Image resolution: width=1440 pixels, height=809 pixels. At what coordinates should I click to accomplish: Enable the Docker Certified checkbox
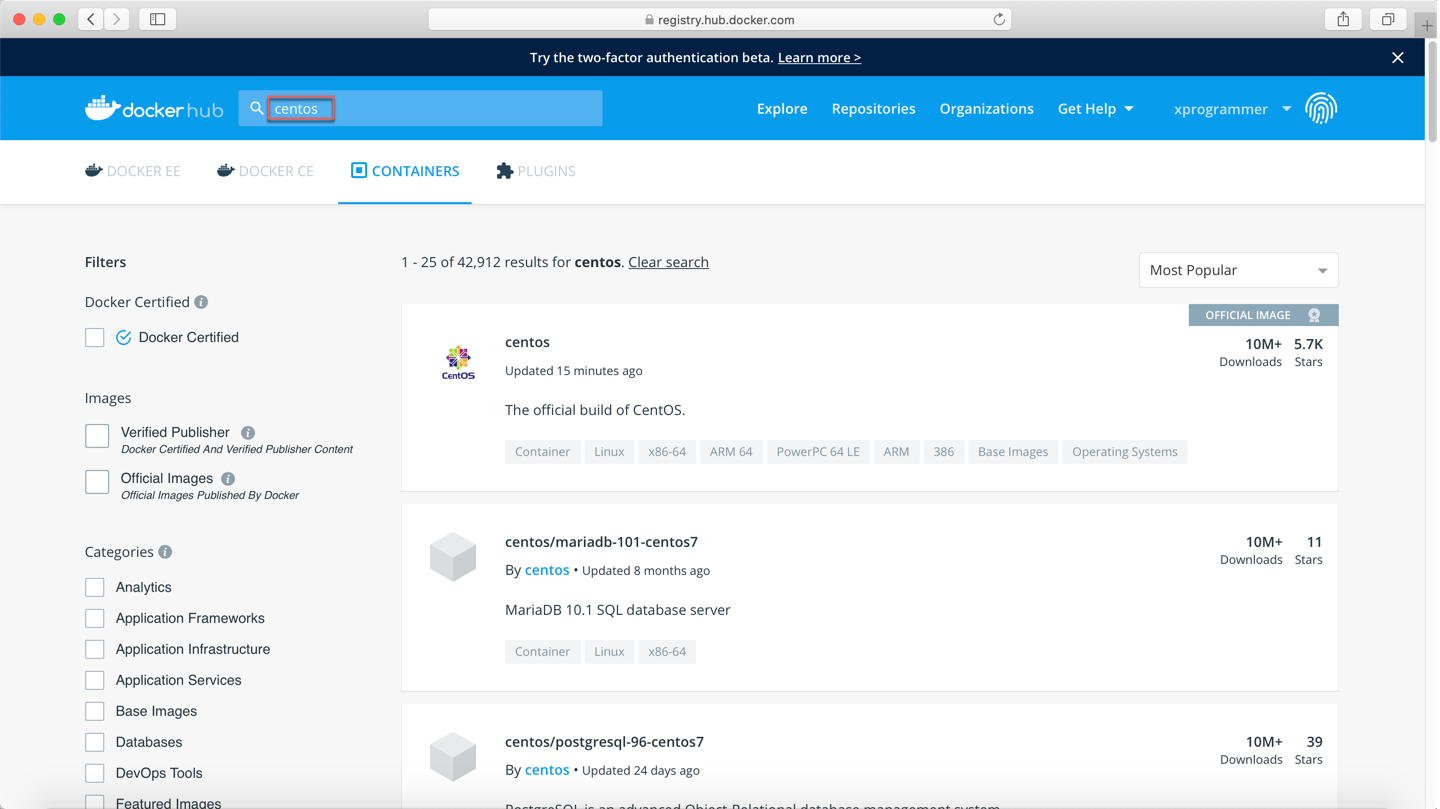pyautogui.click(x=95, y=338)
